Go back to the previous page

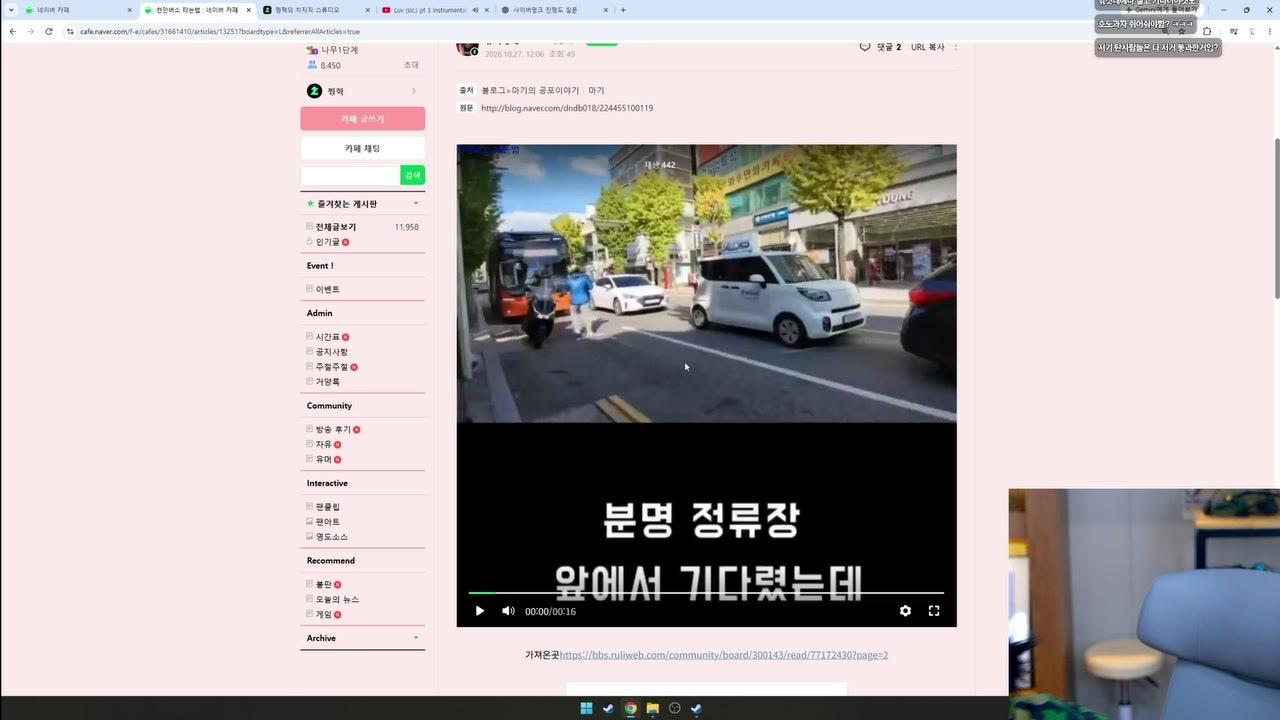tap(12, 31)
